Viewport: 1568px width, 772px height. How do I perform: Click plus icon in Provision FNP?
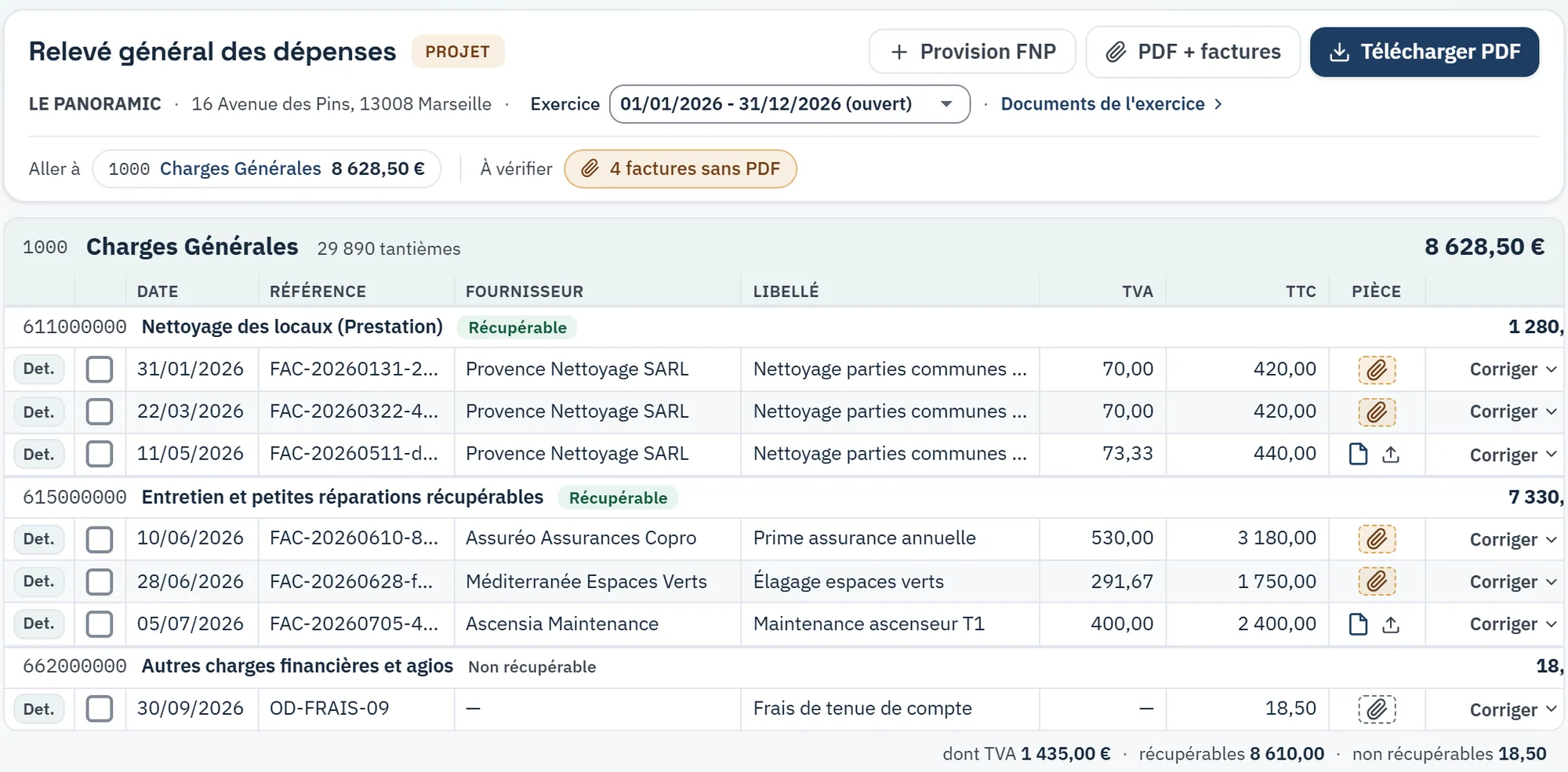[x=899, y=52]
